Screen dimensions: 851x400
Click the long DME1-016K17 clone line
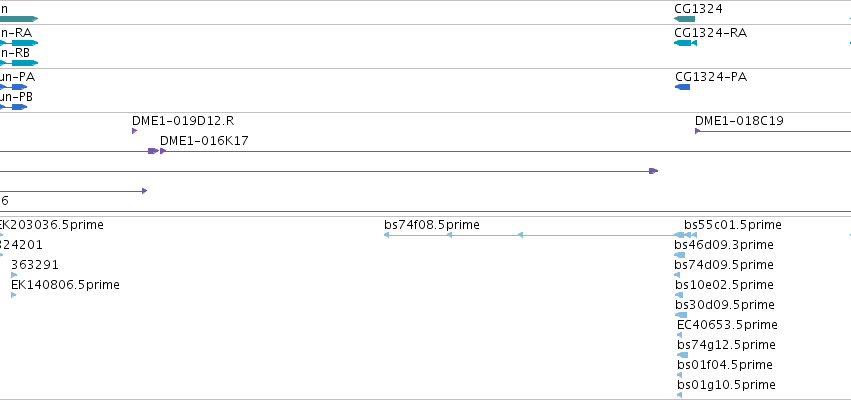pos(505,151)
